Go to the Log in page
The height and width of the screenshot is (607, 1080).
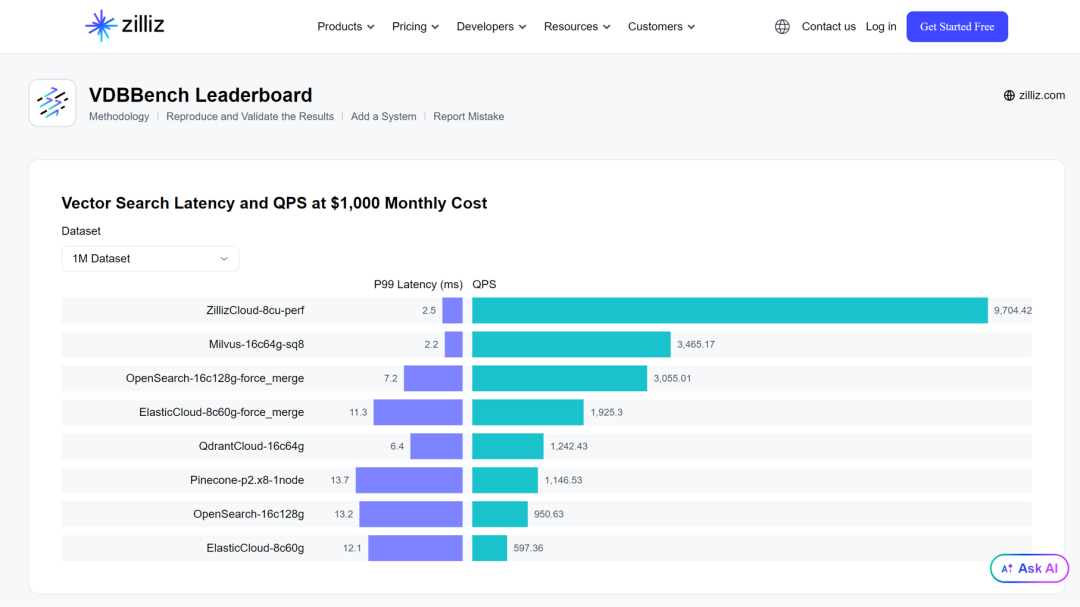(x=881, y=27)
